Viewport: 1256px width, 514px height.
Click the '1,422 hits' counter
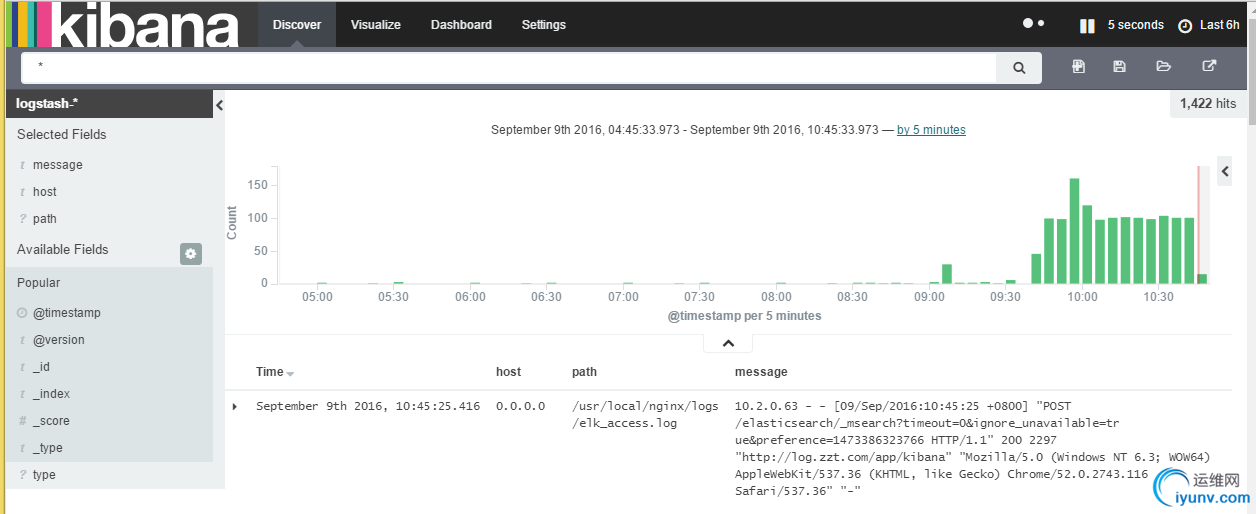pos(1208,104)
